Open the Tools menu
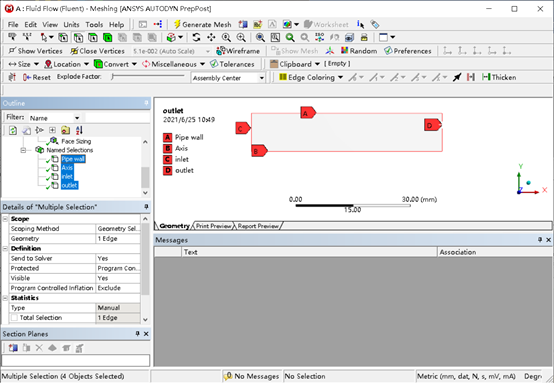This screenshot has height=383, width=554. click(x=94, y=24)
